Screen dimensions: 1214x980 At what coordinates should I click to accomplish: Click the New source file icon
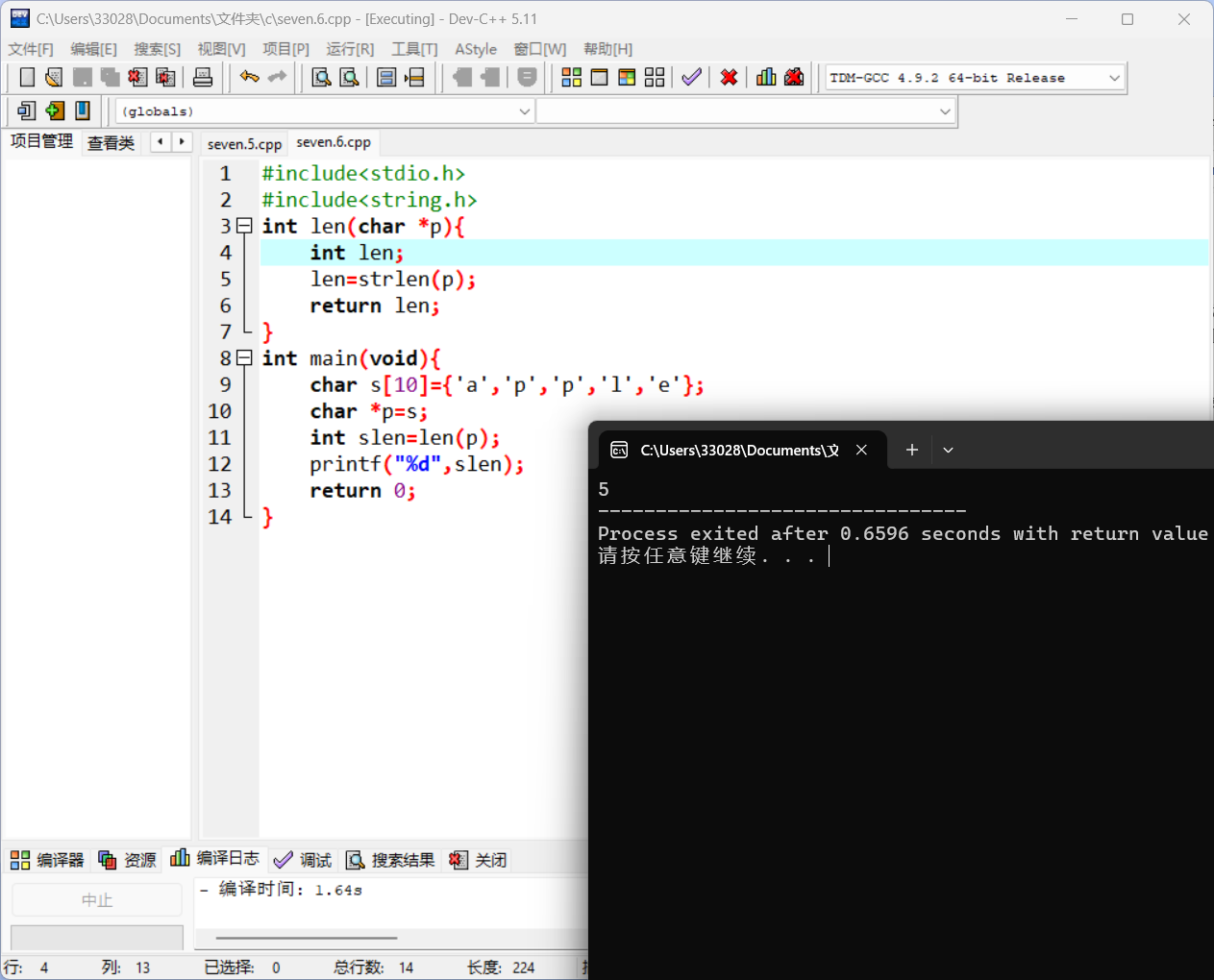[27, 77]
